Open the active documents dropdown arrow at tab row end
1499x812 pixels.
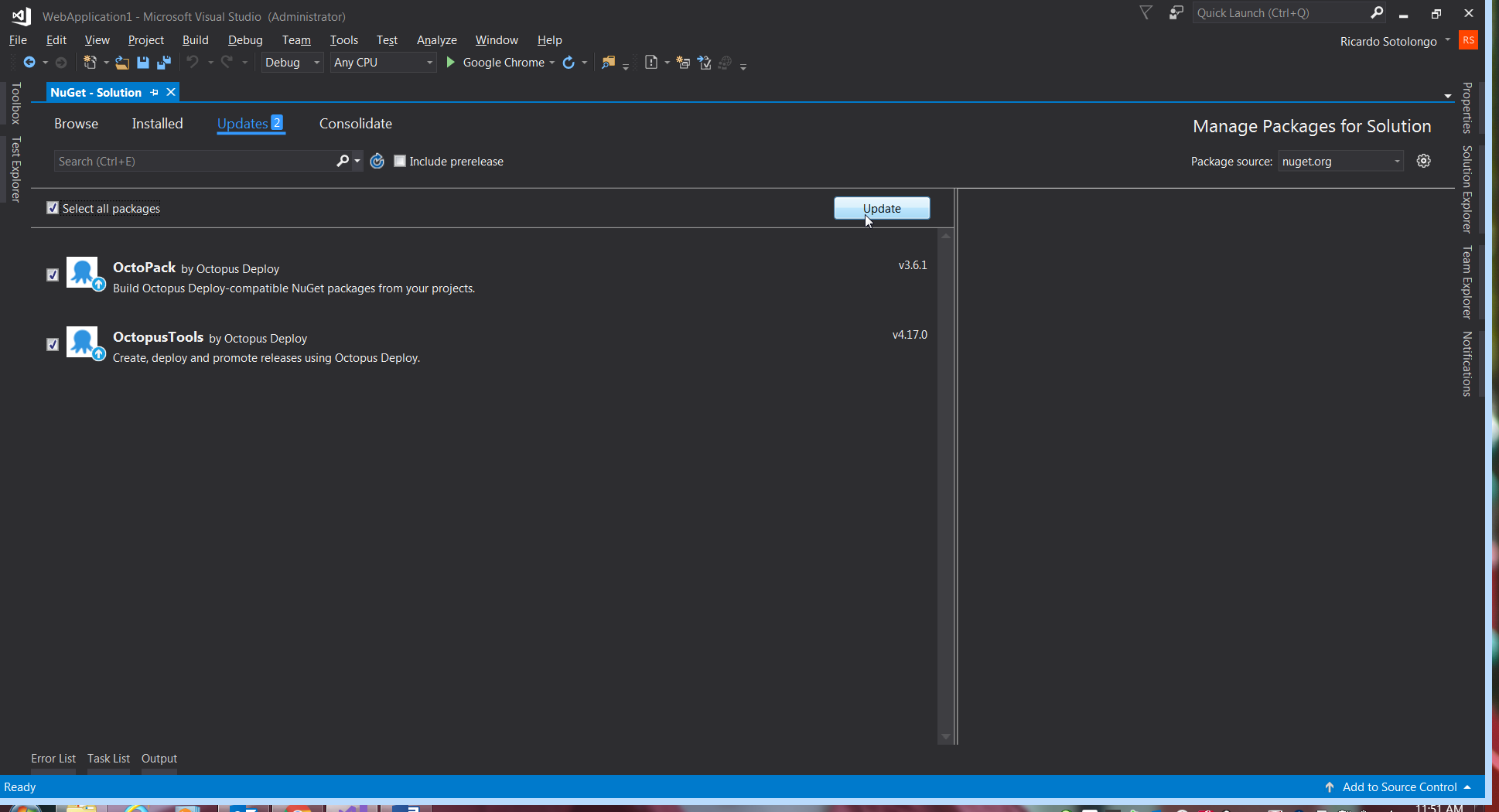click(x=1448, y=95)
